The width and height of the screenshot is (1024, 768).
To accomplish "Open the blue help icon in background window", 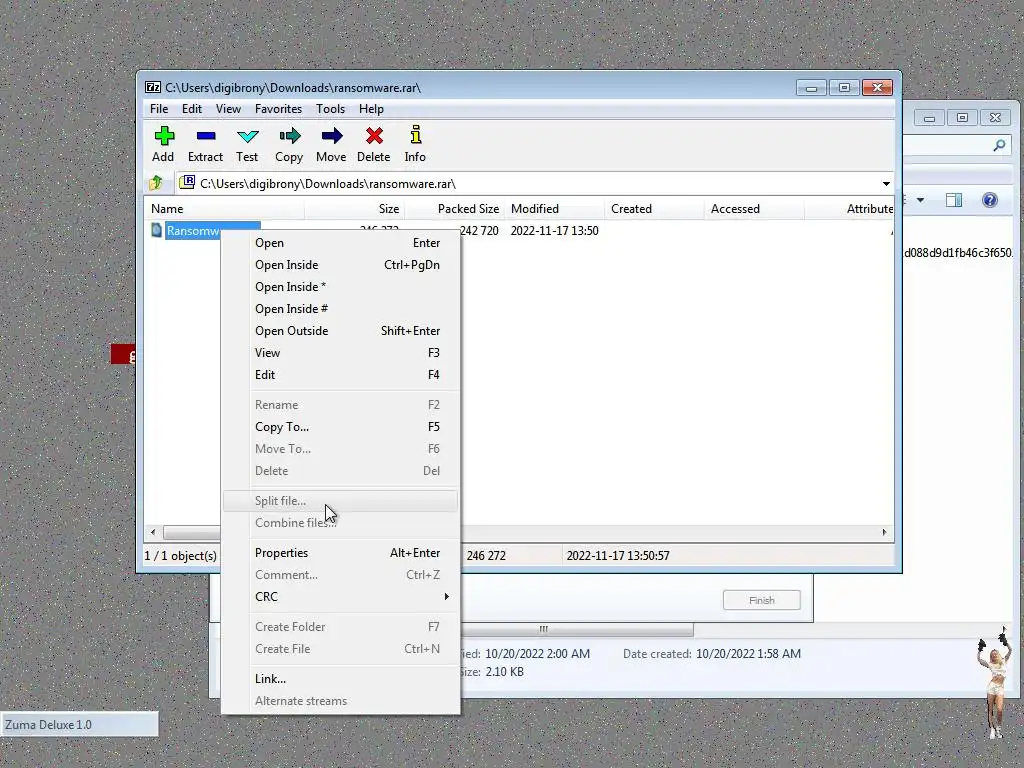I will [989, 200].
